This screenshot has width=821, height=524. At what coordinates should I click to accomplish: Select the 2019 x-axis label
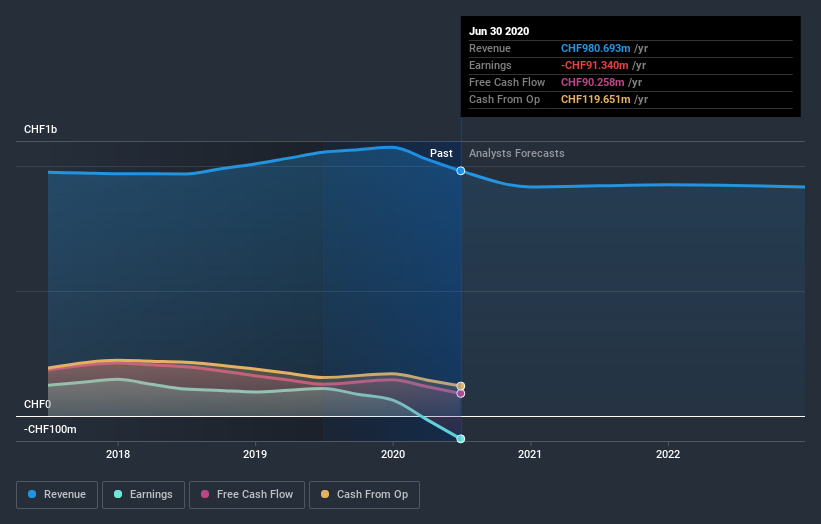pos(255,454)
